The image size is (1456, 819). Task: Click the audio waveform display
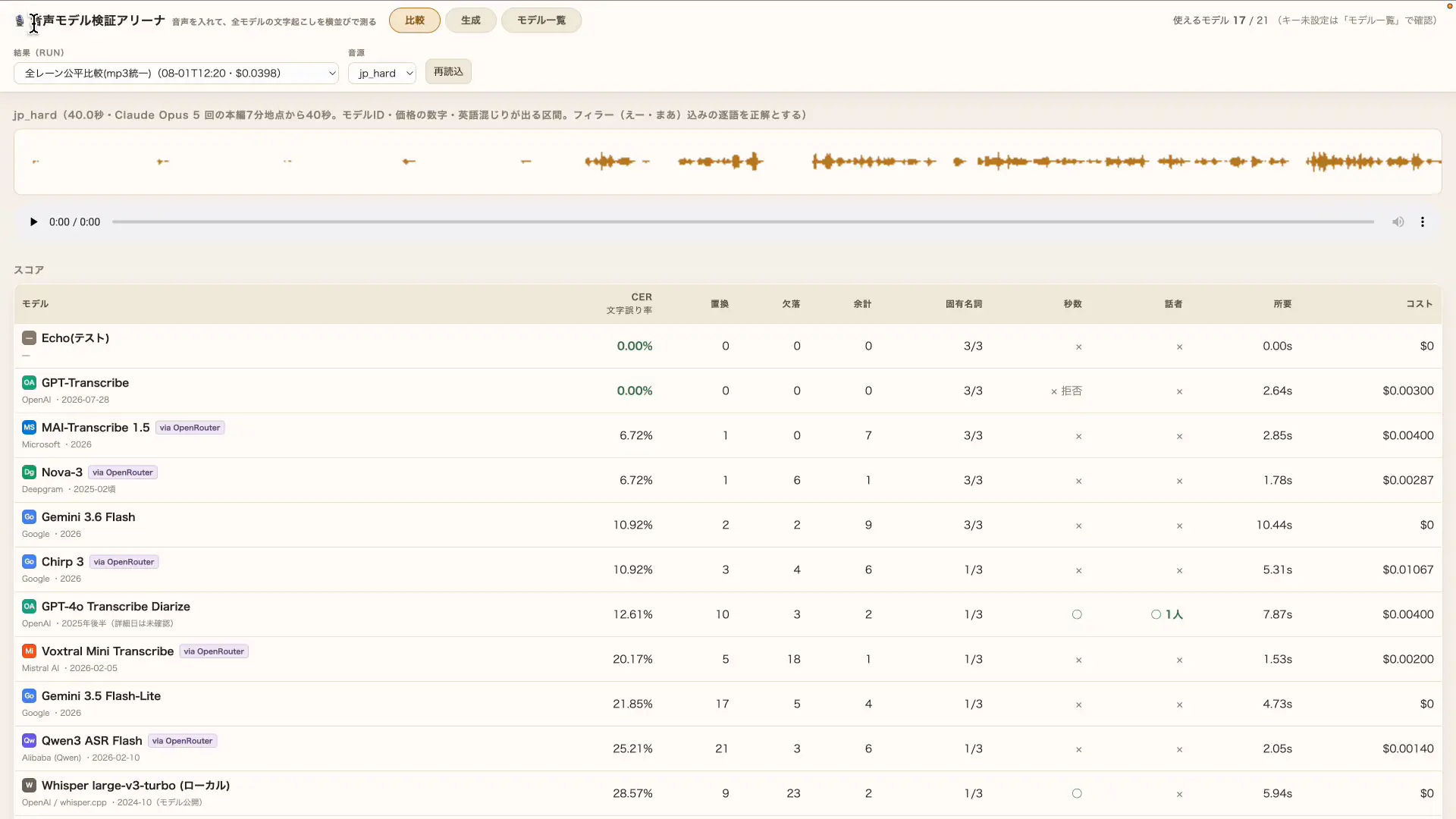[728, 162]
